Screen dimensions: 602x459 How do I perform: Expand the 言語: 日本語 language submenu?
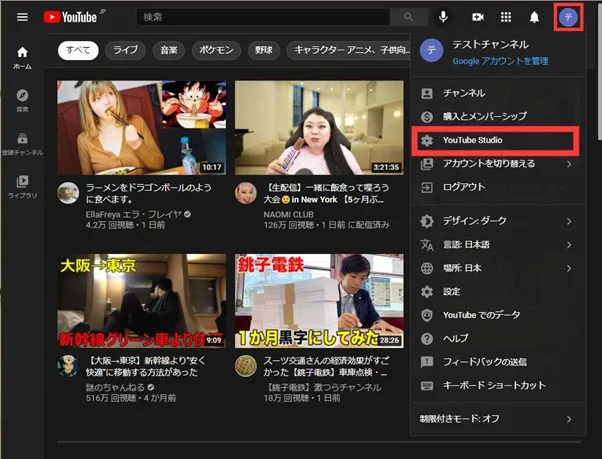[497, 244]
